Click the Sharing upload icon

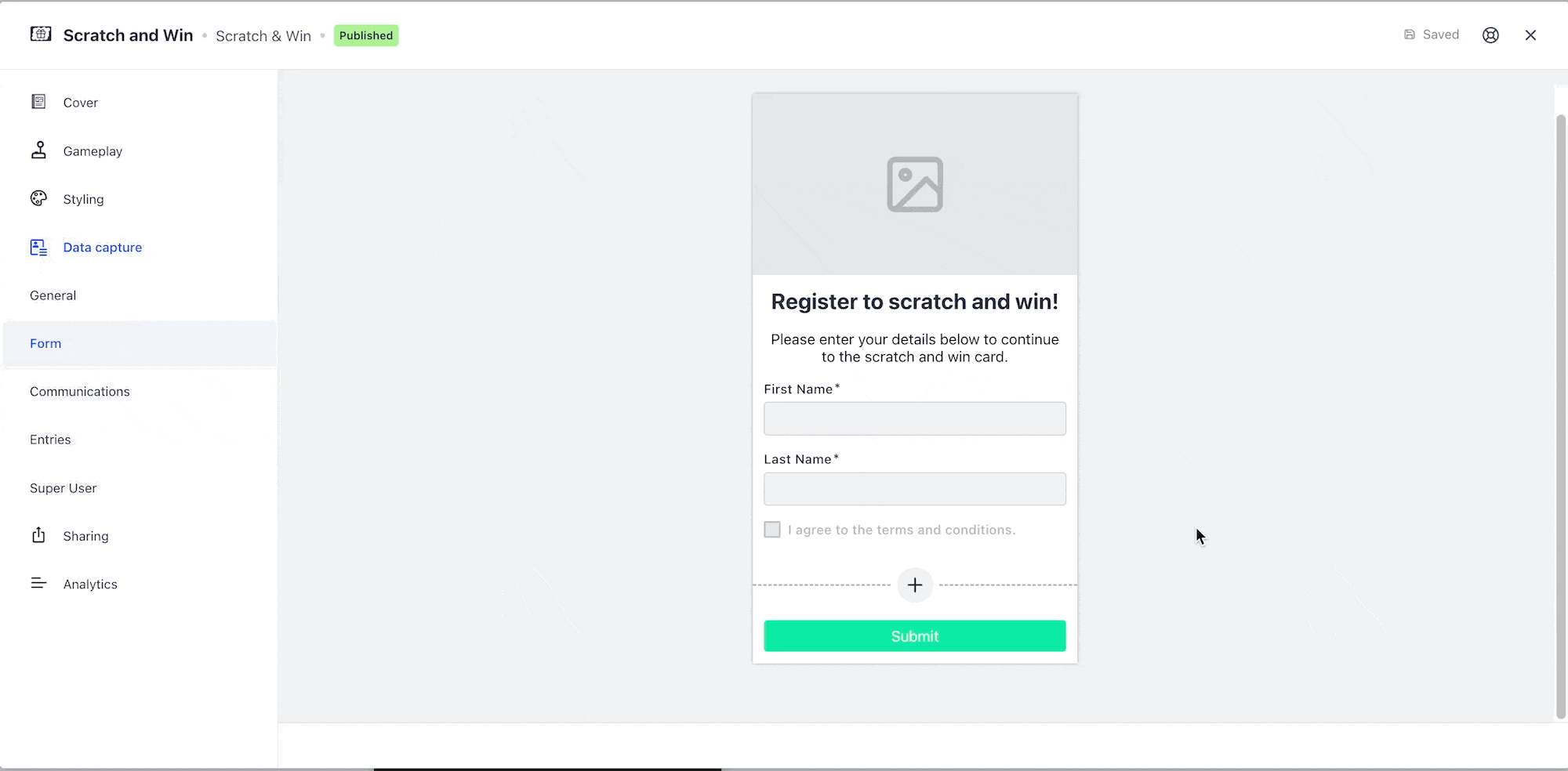pyautogui.click(x=38, y=535)
